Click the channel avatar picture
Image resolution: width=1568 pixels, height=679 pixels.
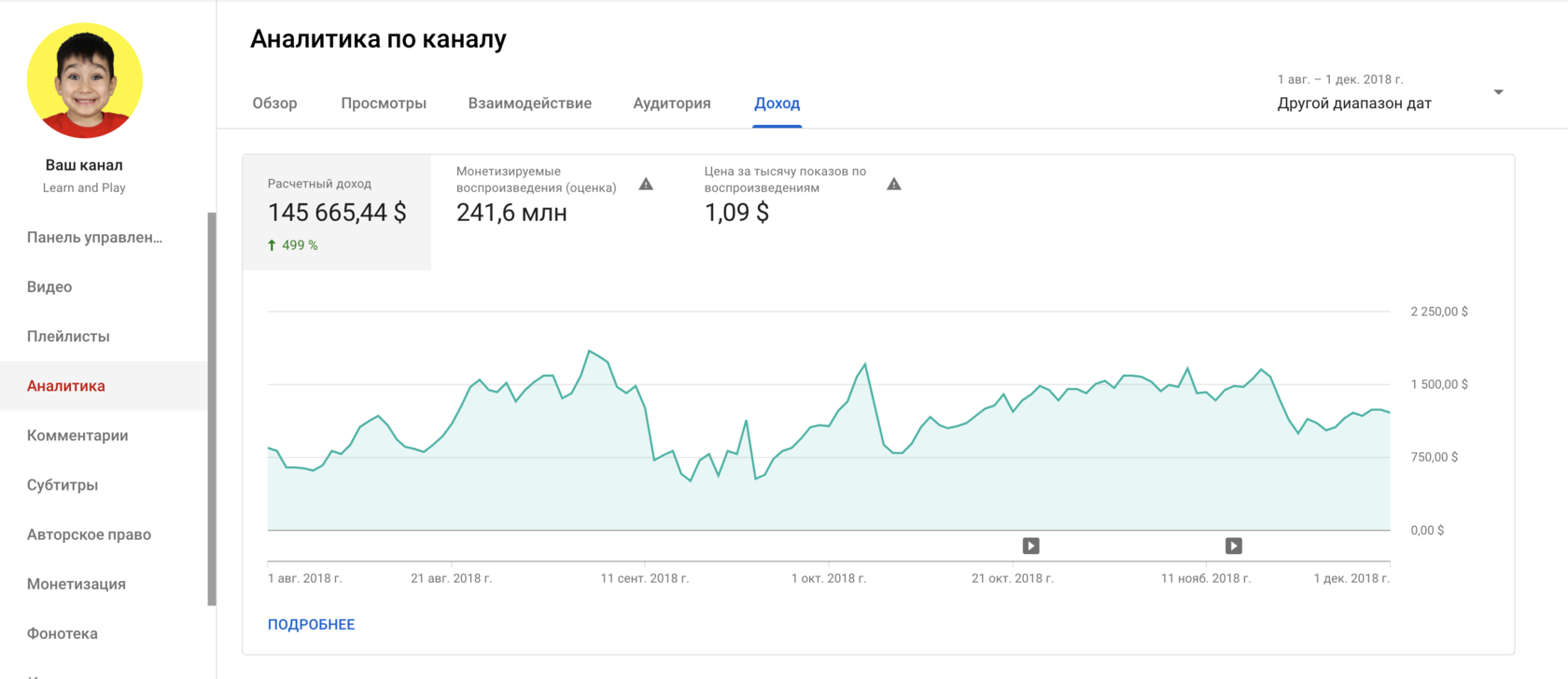[85, 81]
